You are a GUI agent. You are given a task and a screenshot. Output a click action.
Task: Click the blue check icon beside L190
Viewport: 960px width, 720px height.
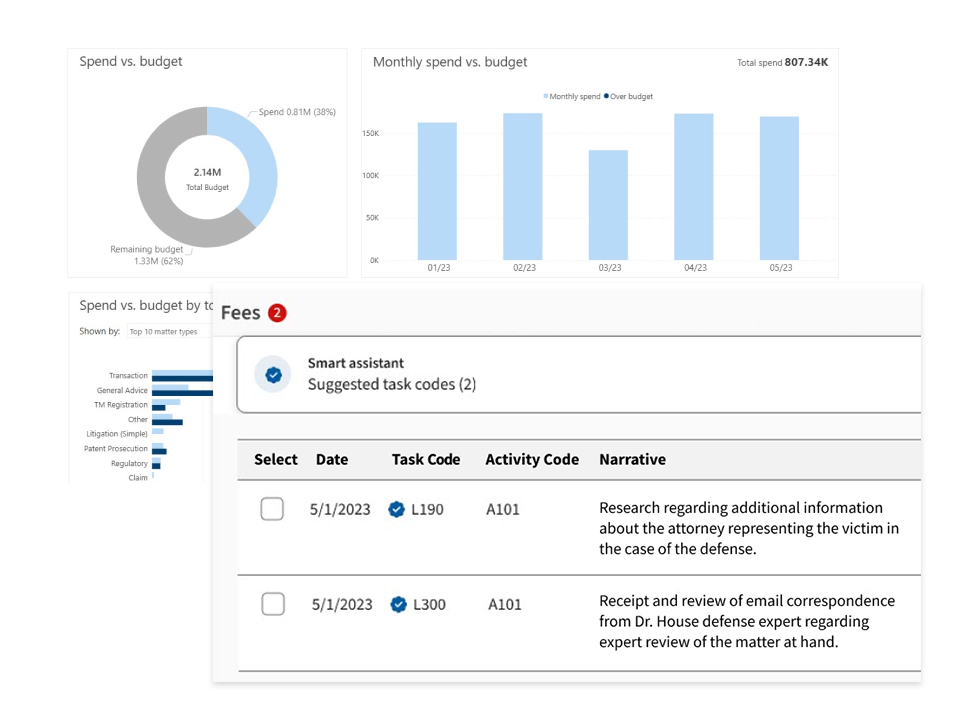tap(398, 509)
